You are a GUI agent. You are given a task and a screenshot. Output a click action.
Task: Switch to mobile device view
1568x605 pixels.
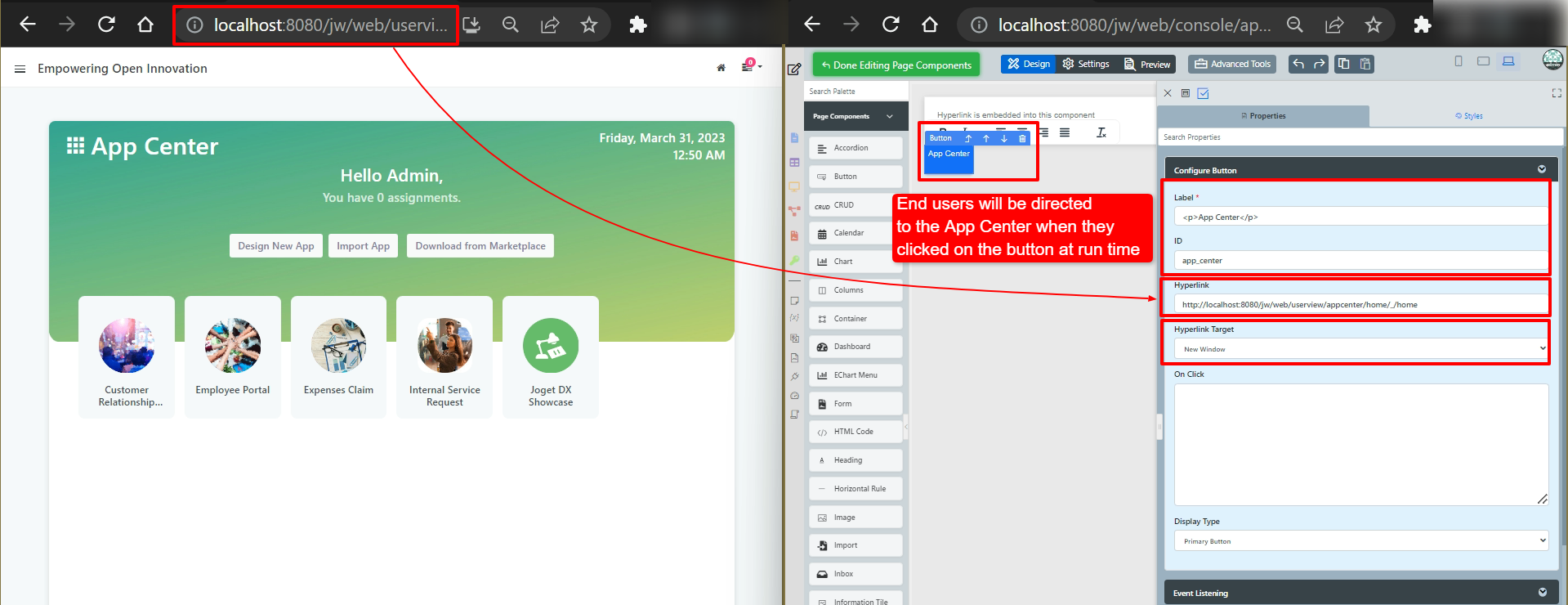click(1459, 61)
